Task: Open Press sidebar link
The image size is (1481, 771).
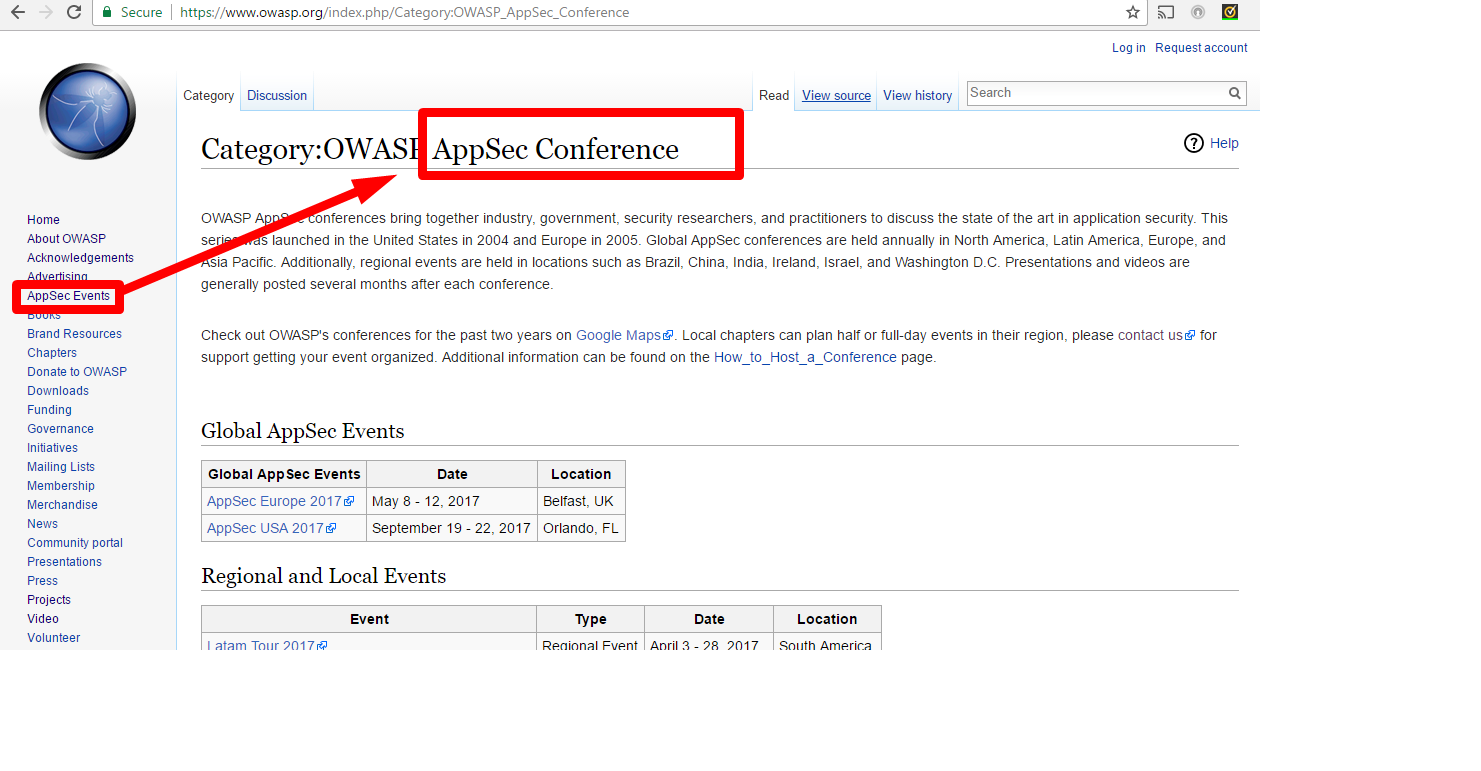Action: click(42, 581)
